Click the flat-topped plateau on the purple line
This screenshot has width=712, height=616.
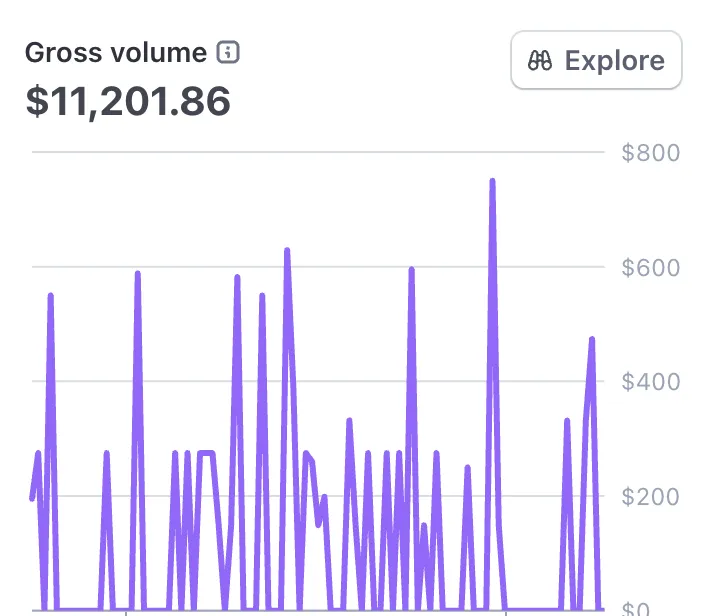(206, 454)
